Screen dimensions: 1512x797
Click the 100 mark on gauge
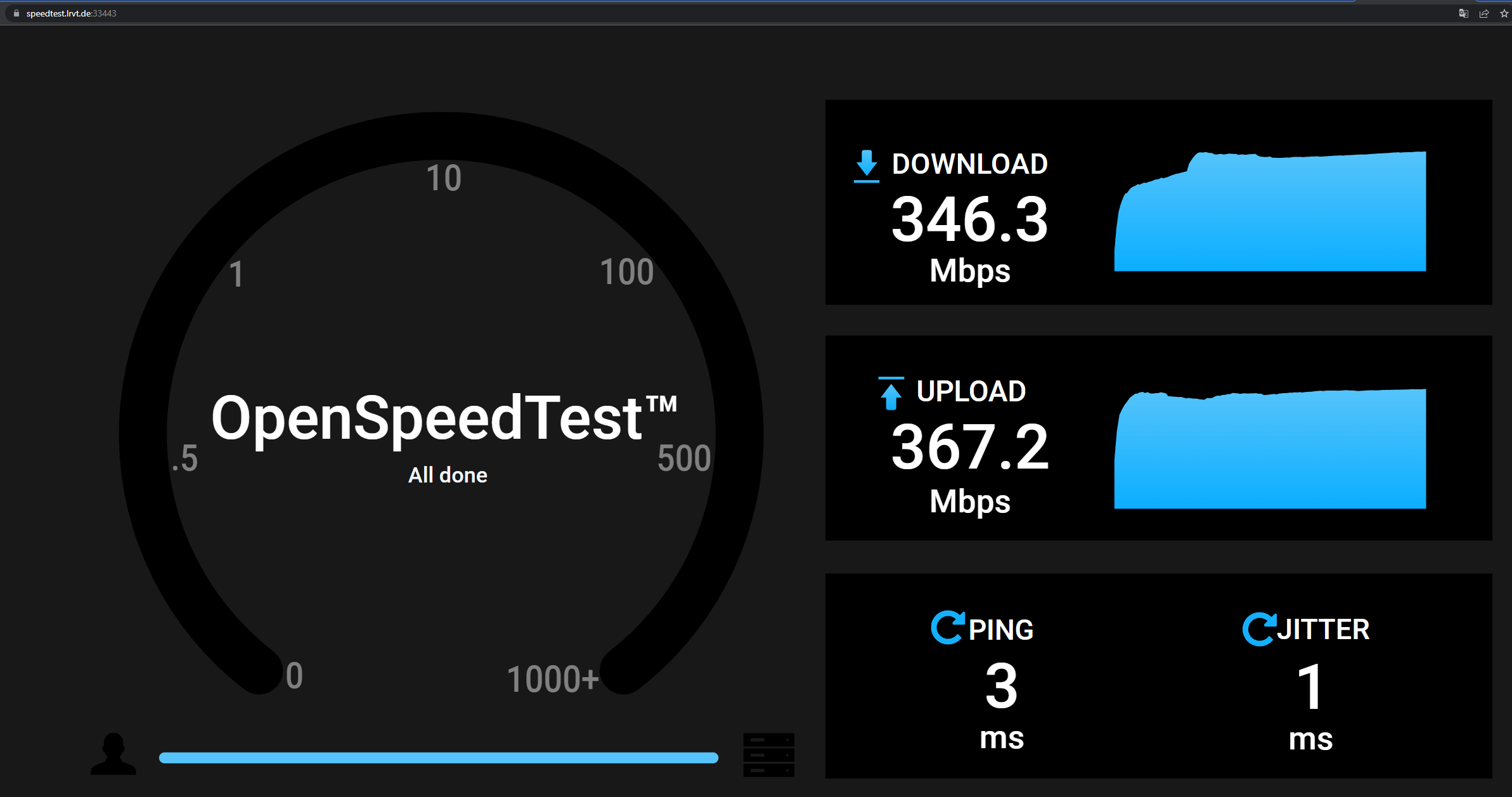tap(626, 272)
